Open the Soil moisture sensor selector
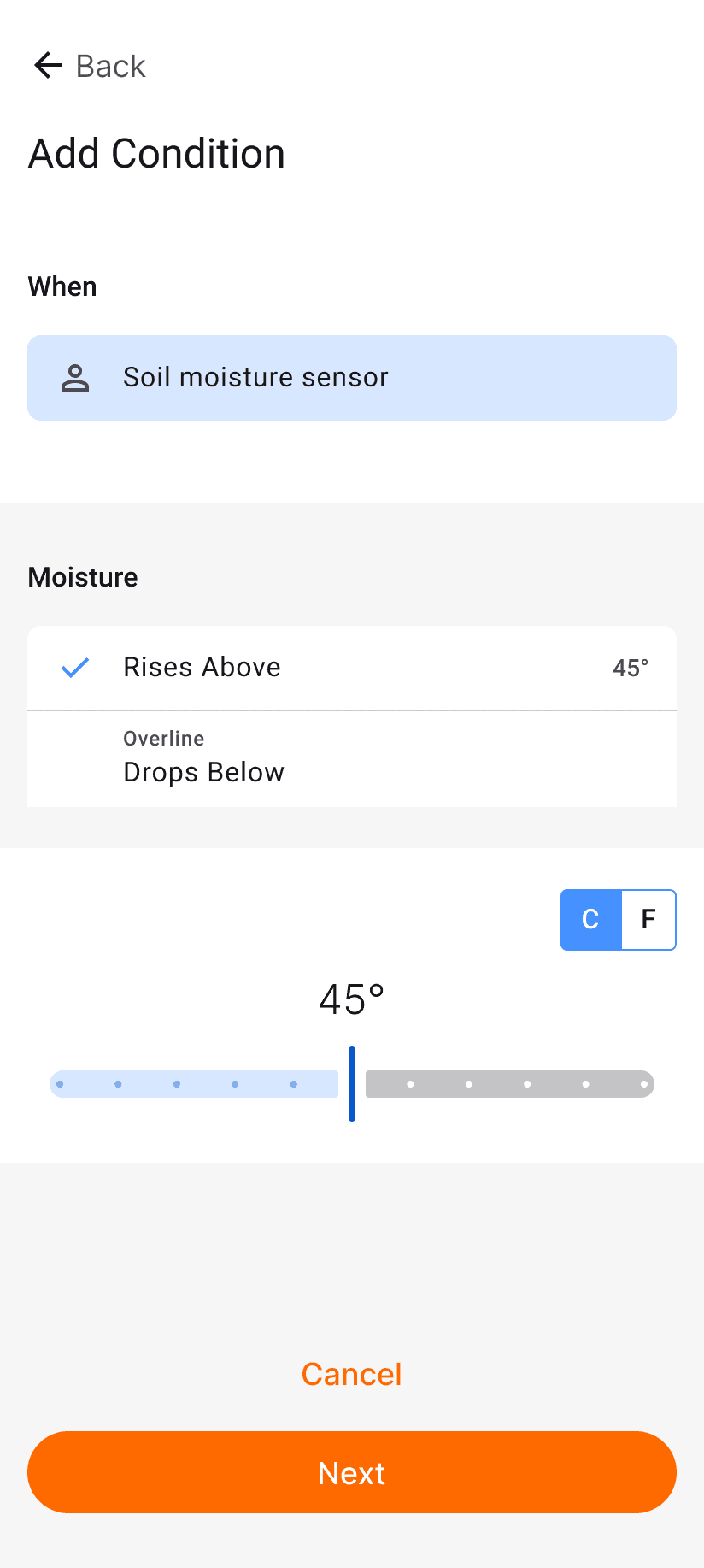 click(352, 378)
